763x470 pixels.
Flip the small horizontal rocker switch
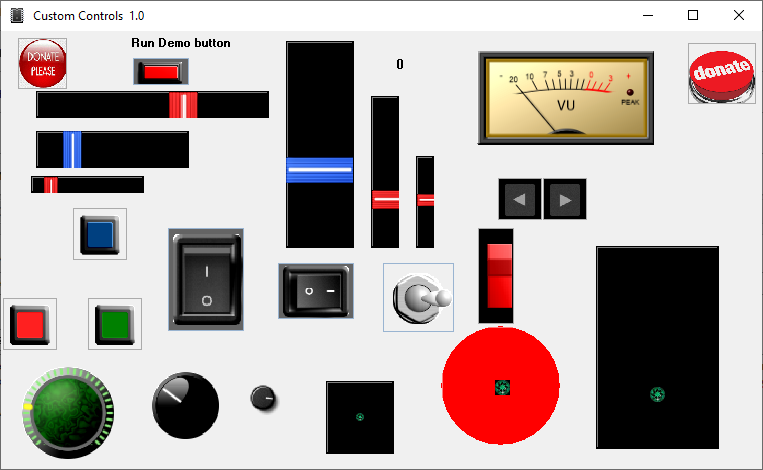tap(315, 291)
